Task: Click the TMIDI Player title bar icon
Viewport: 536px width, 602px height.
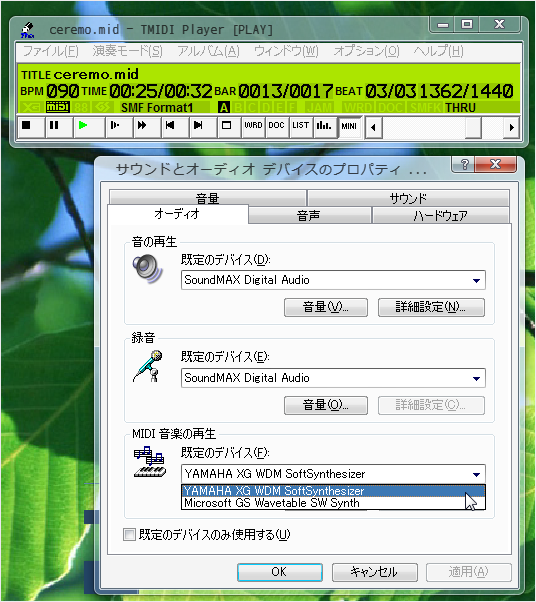Action: (x=28, y=30)
